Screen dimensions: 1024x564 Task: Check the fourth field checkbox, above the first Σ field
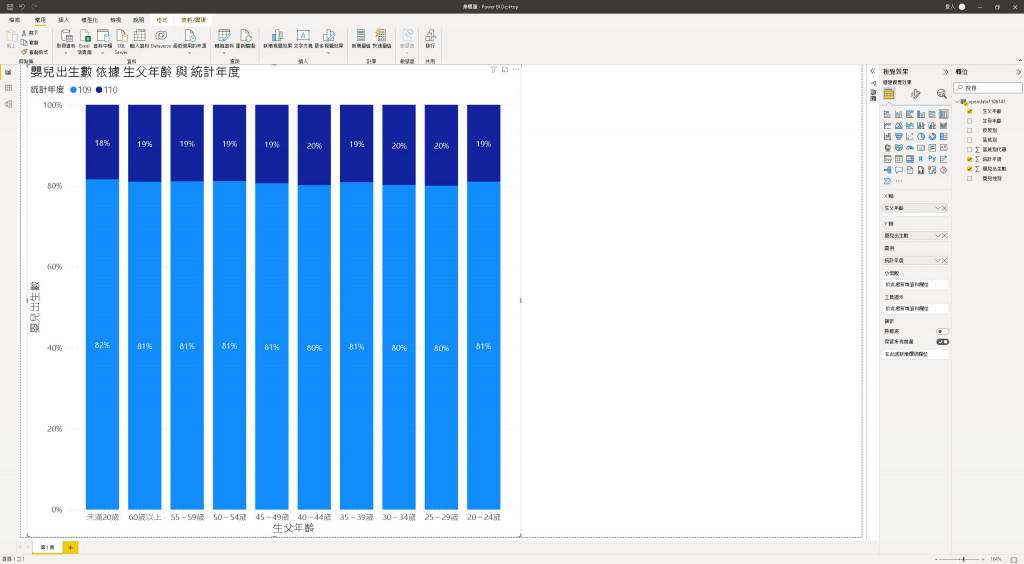[969, 140]
